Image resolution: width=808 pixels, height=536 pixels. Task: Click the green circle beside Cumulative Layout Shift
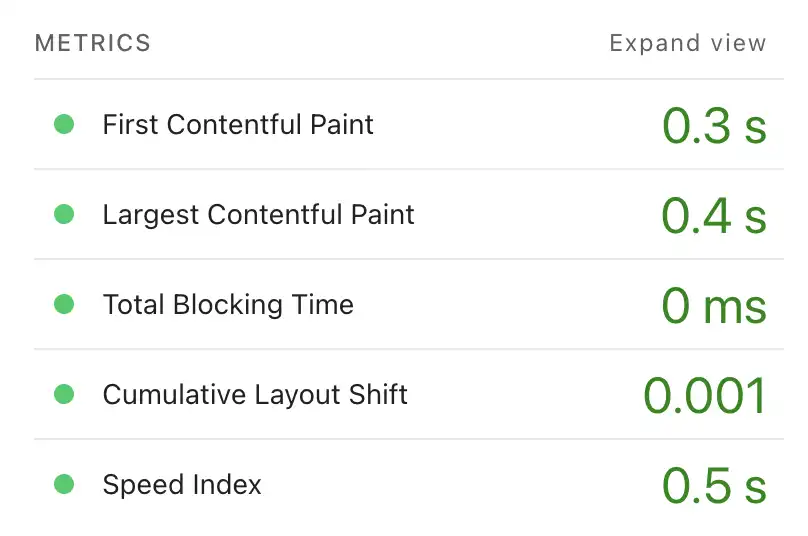point(64,395)
